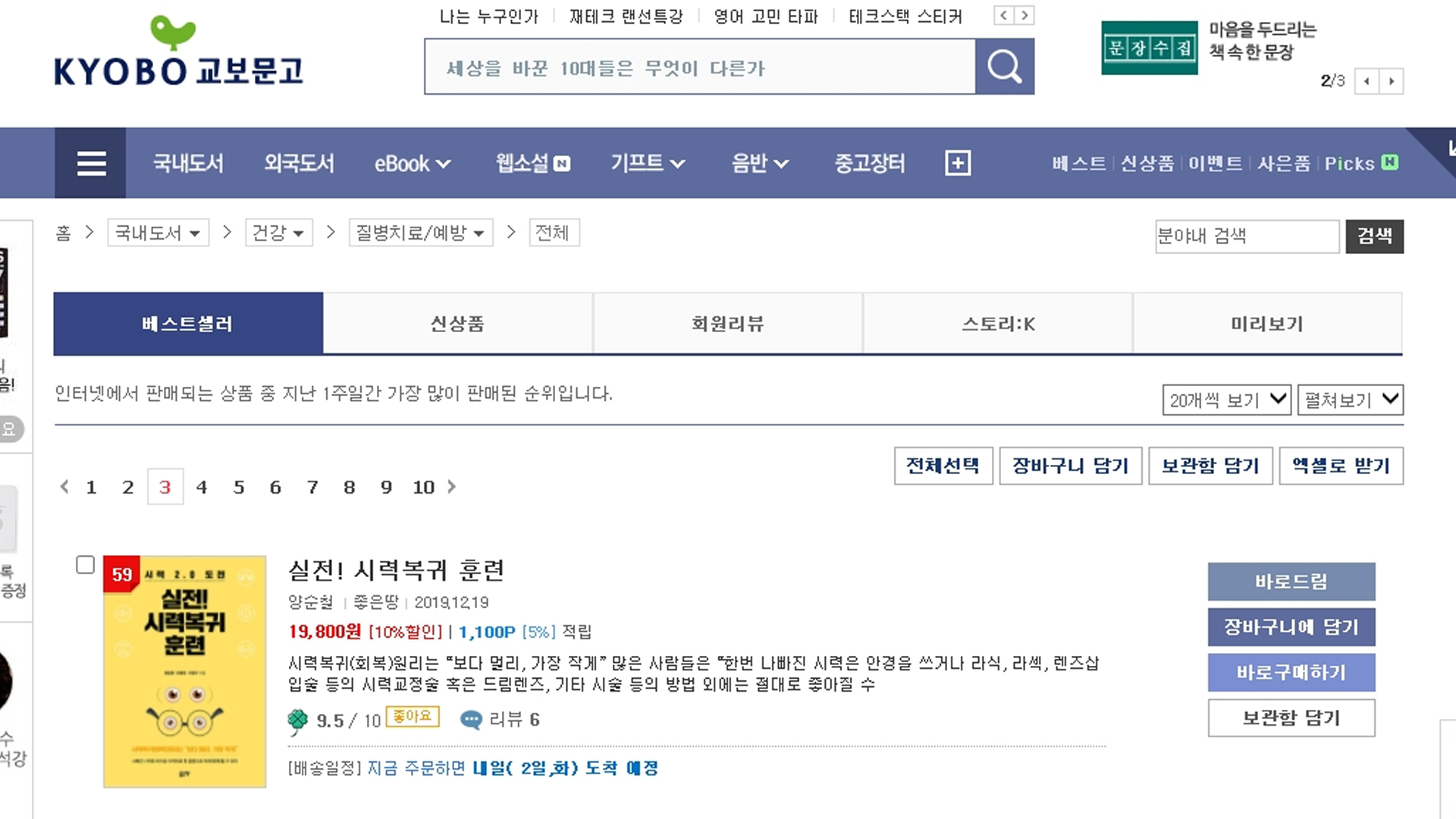Click the 엑셀로 받기 button
This screenshot has width=1456, height=819.
pyautogui.click(x=1341, y=466)
